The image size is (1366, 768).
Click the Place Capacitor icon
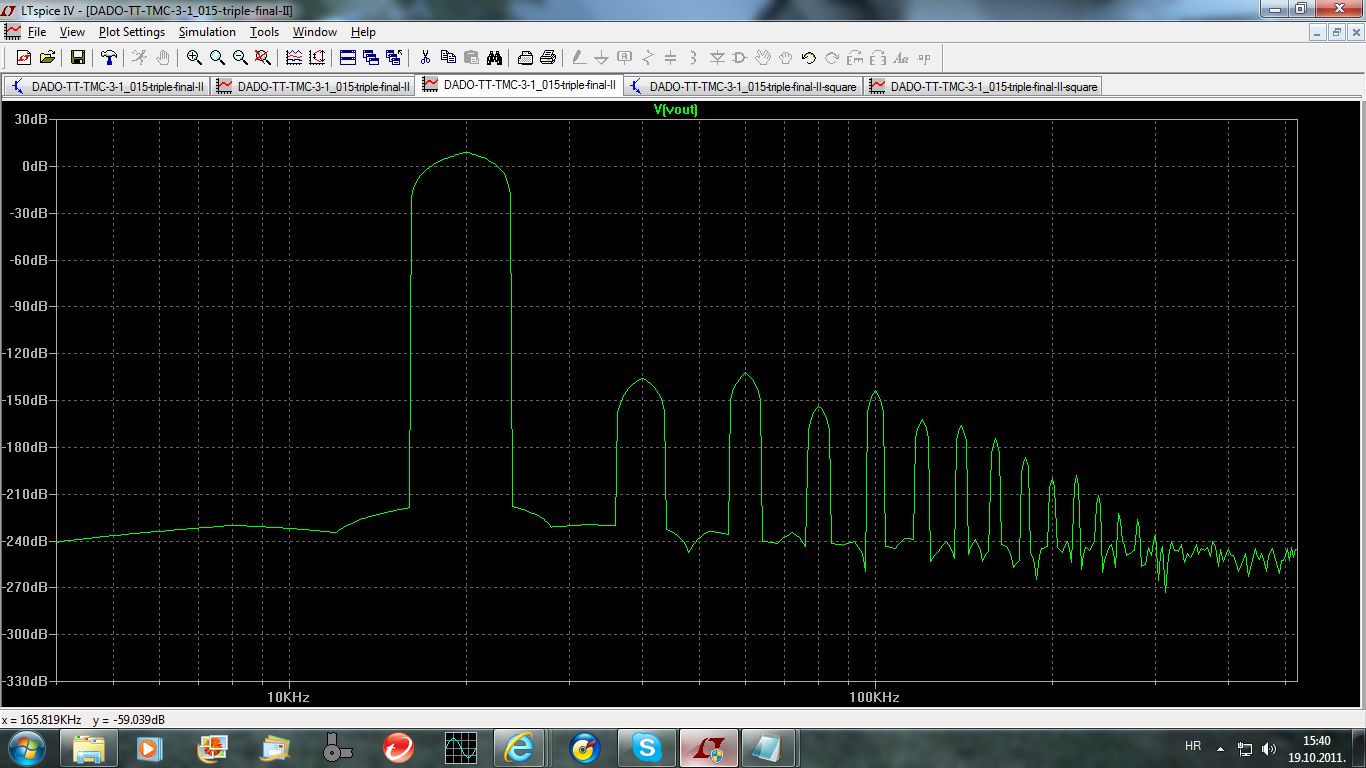[x=670, y=58]
